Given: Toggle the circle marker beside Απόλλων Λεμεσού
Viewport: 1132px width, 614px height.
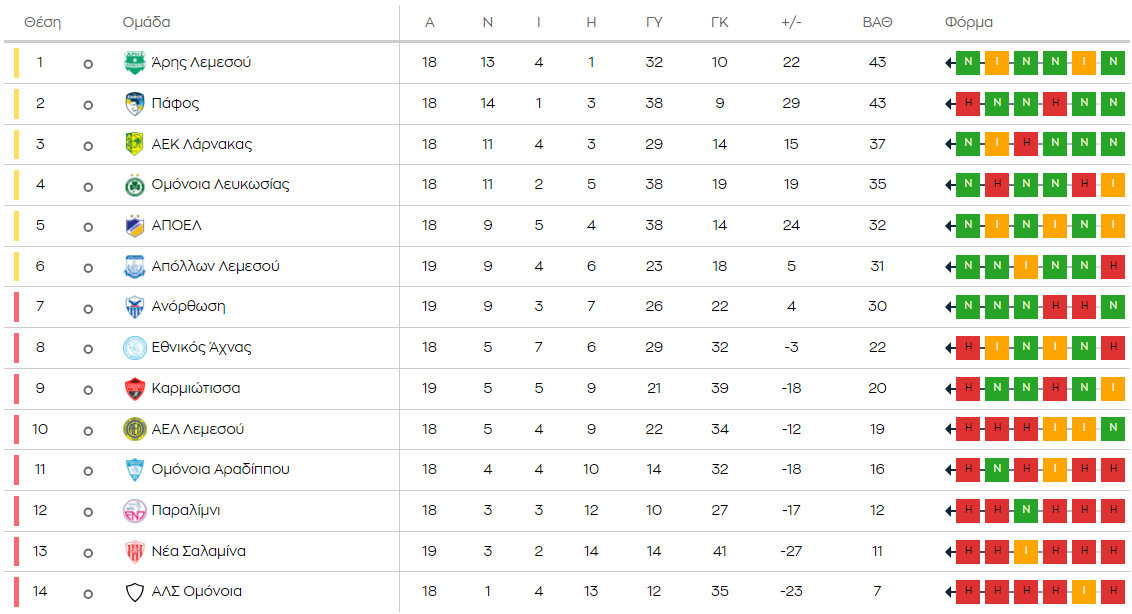Looking at the screenshot, I should 88,267.
